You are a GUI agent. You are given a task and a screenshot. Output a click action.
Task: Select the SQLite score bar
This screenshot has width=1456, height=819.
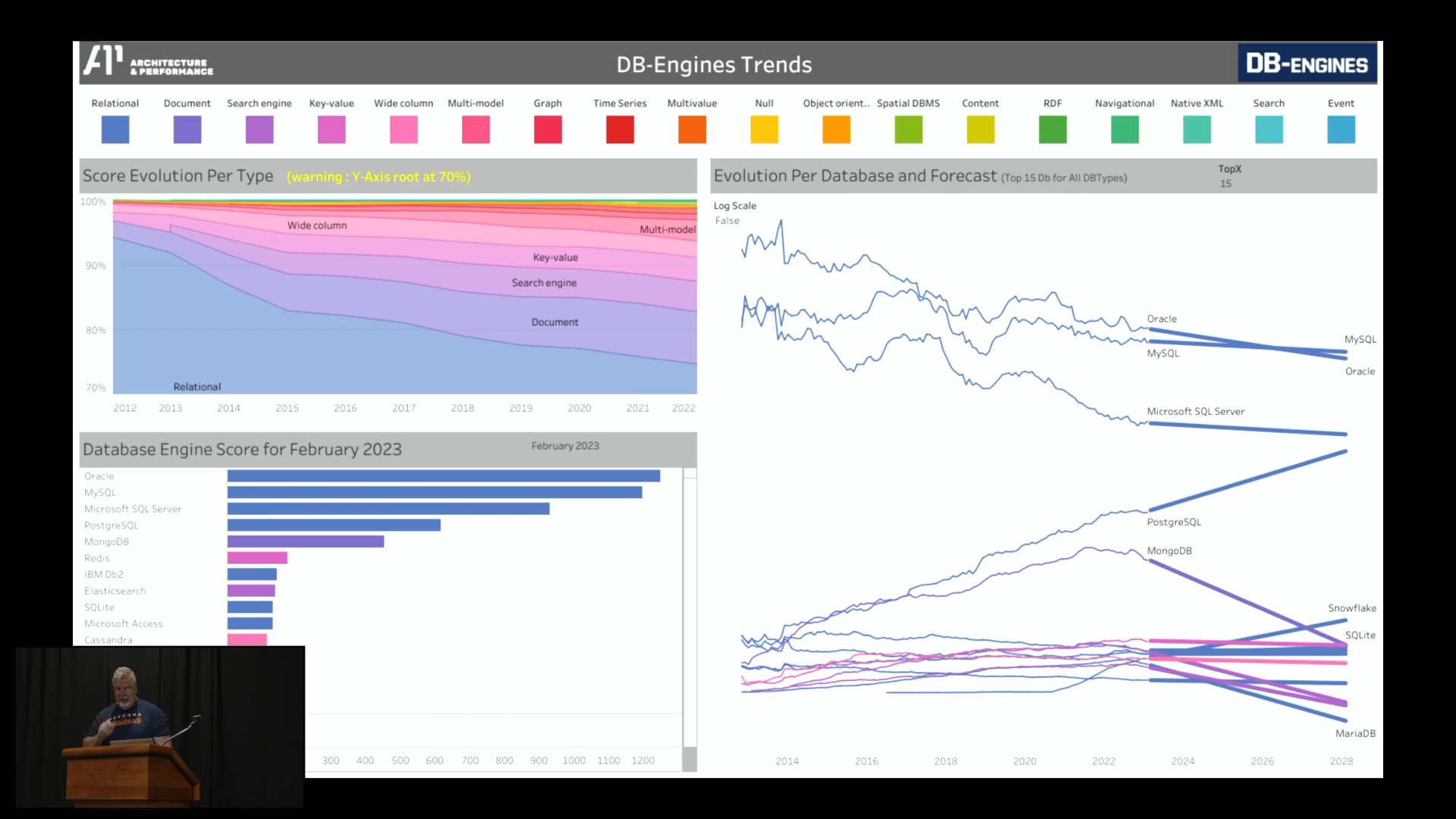250,607
